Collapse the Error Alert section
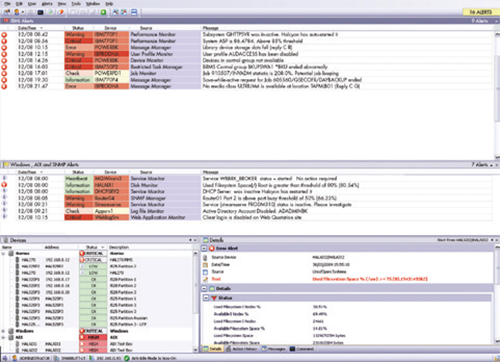Image resolution: width=500 pixels, height=362 pixels. (x=204, y=248)
